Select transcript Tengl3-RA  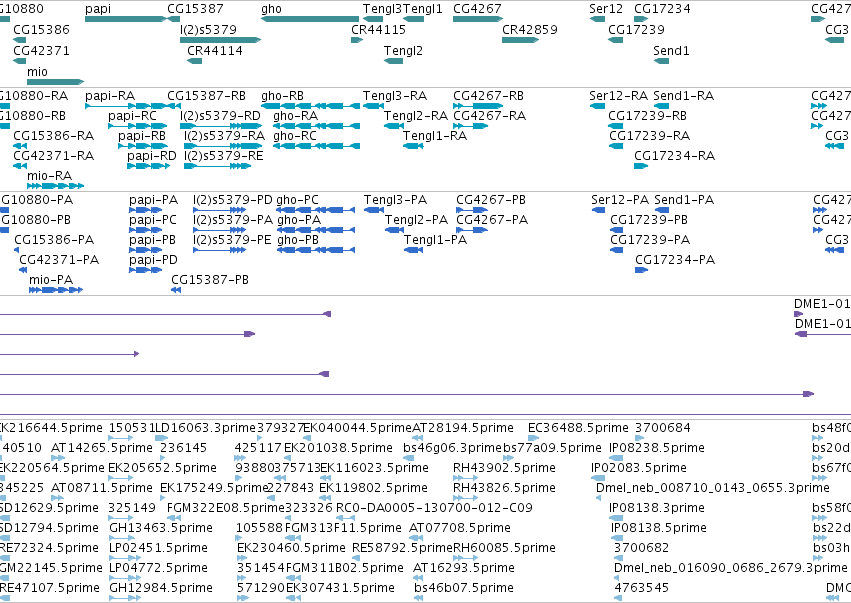373,106
